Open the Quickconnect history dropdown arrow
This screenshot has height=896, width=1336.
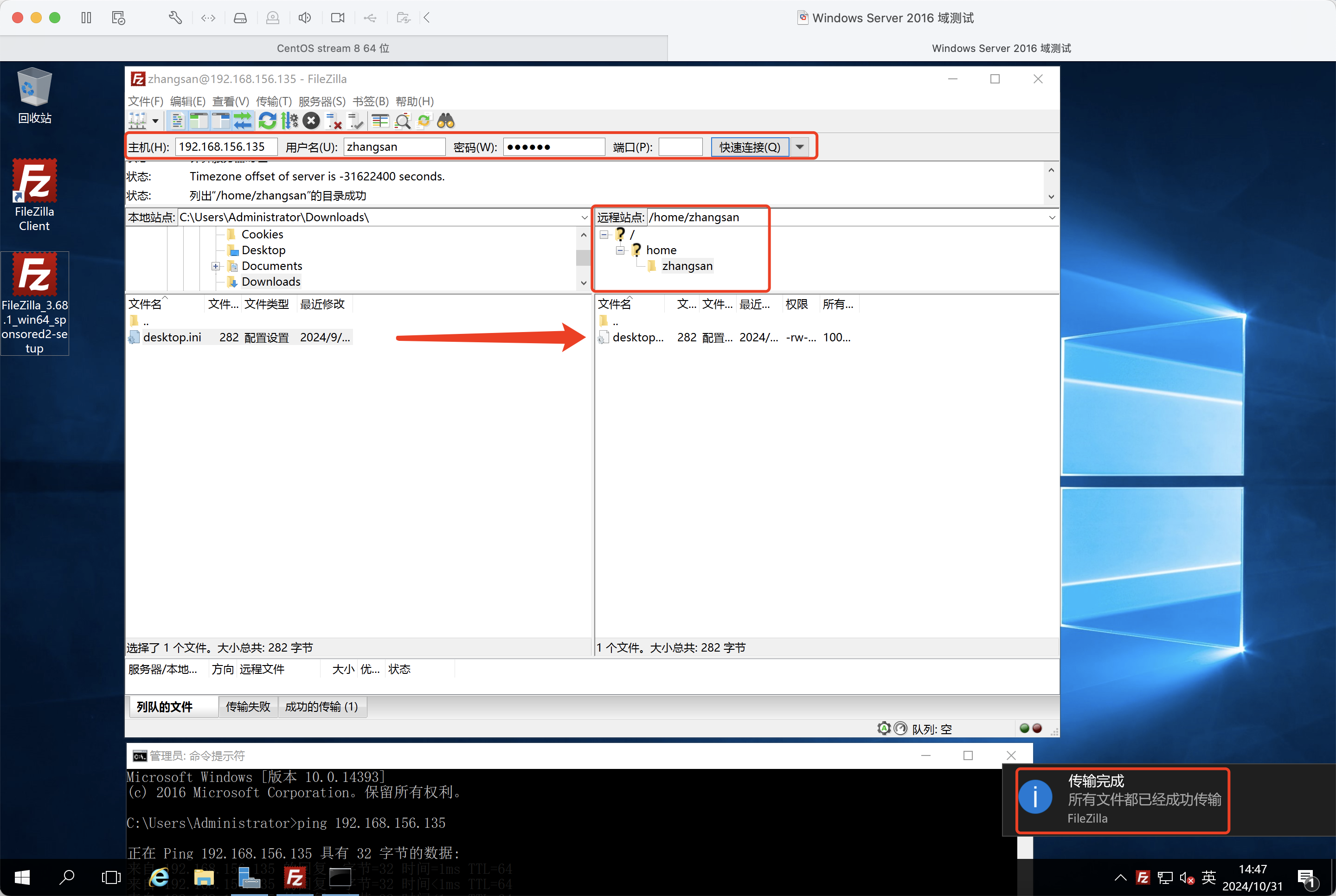point(800,147)
